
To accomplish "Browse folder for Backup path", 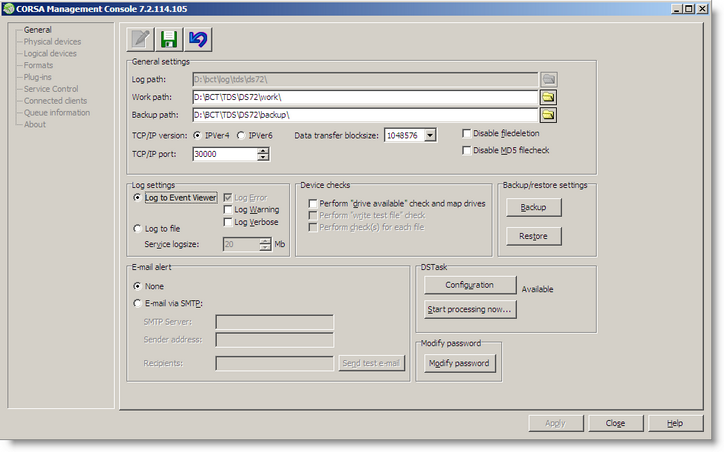I will (549, 115).
